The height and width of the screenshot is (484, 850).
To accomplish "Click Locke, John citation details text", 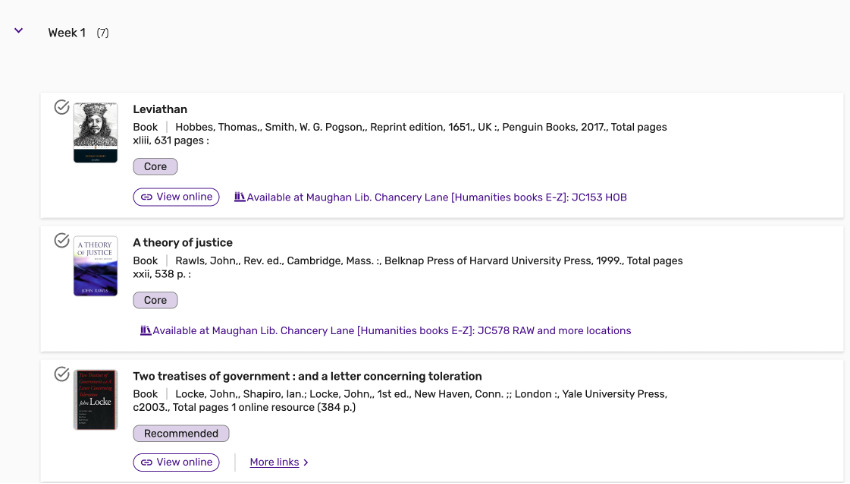I will pyautogui.click(x=400, y=401).
